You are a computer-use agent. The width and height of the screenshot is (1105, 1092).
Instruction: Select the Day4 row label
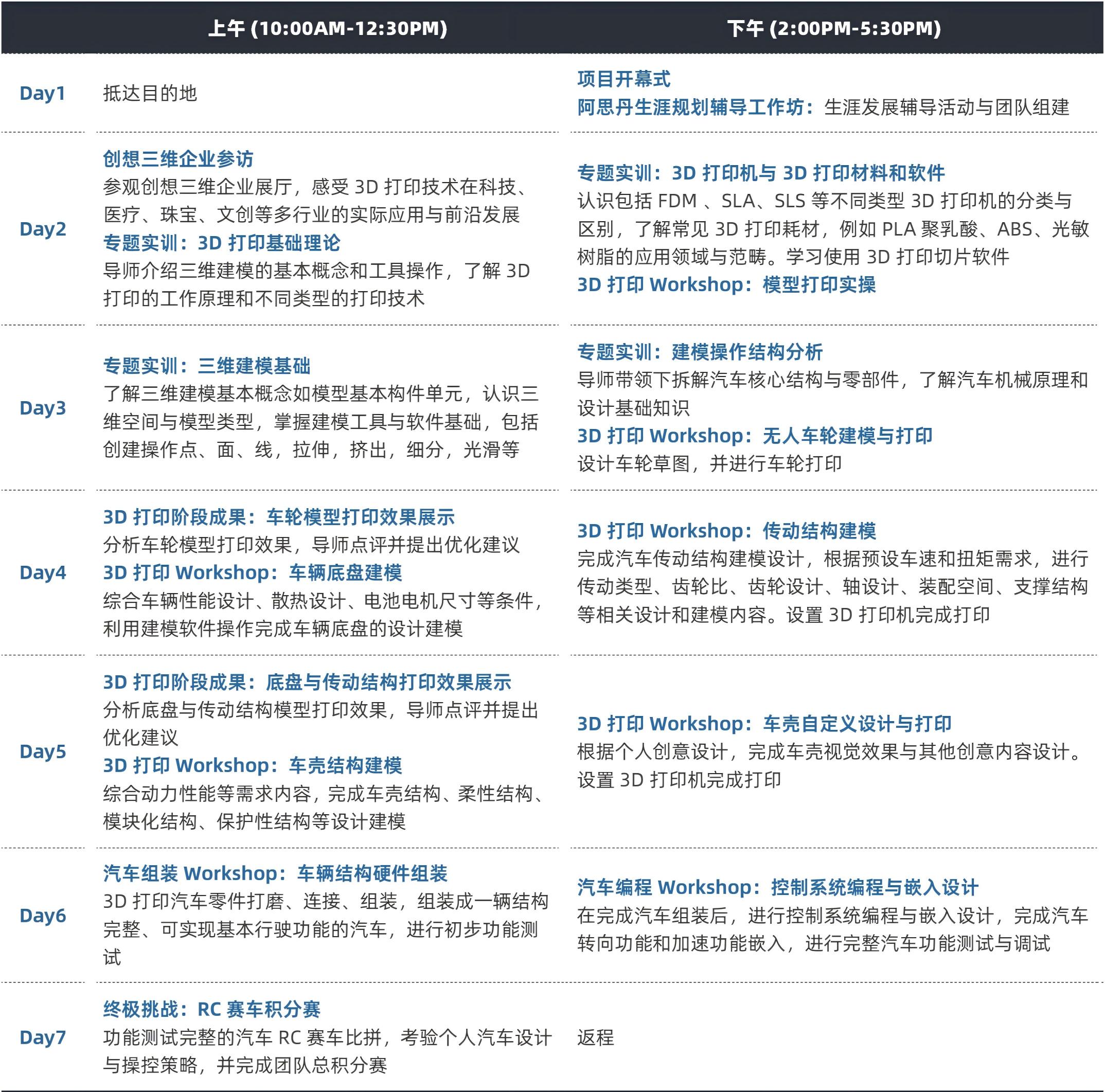pos(43,572)
